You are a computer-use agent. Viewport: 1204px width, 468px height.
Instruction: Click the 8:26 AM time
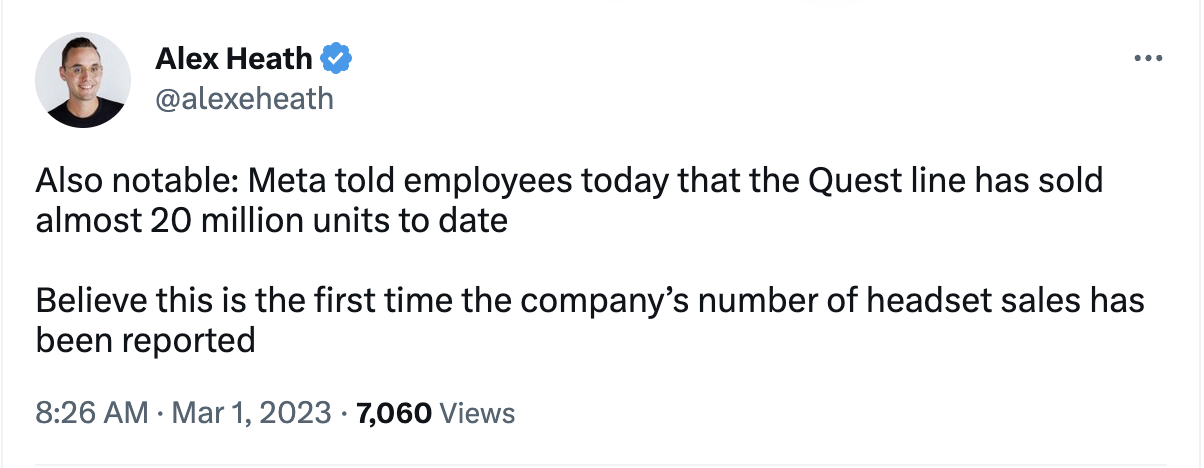point(92,412)
